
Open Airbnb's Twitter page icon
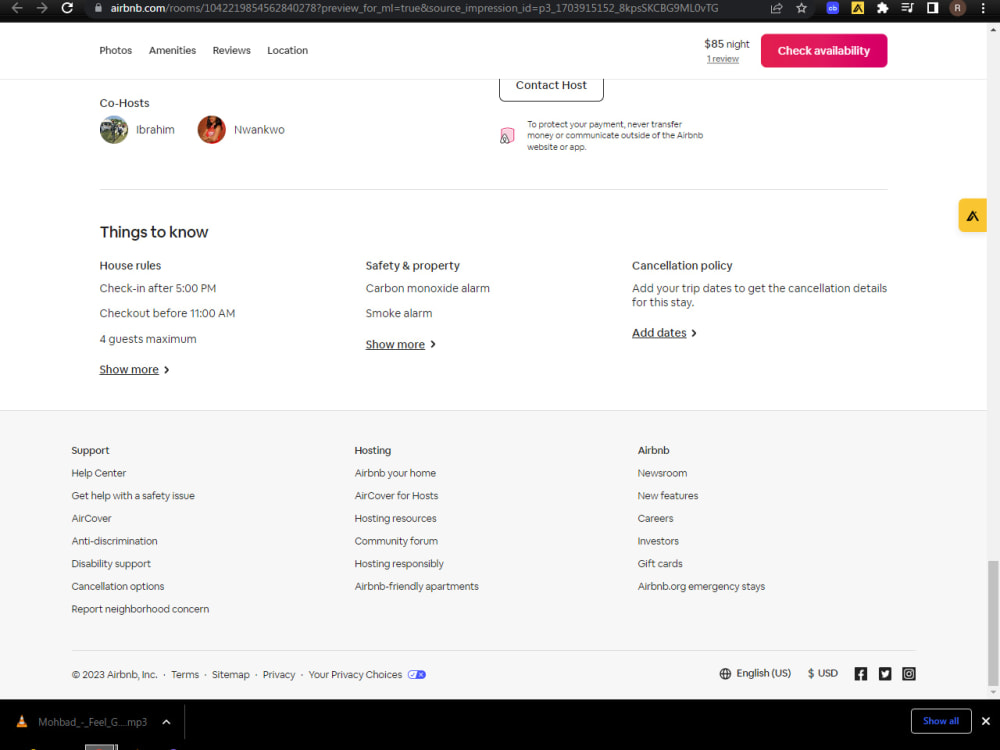pyautogui.click(x=885, y=674)
